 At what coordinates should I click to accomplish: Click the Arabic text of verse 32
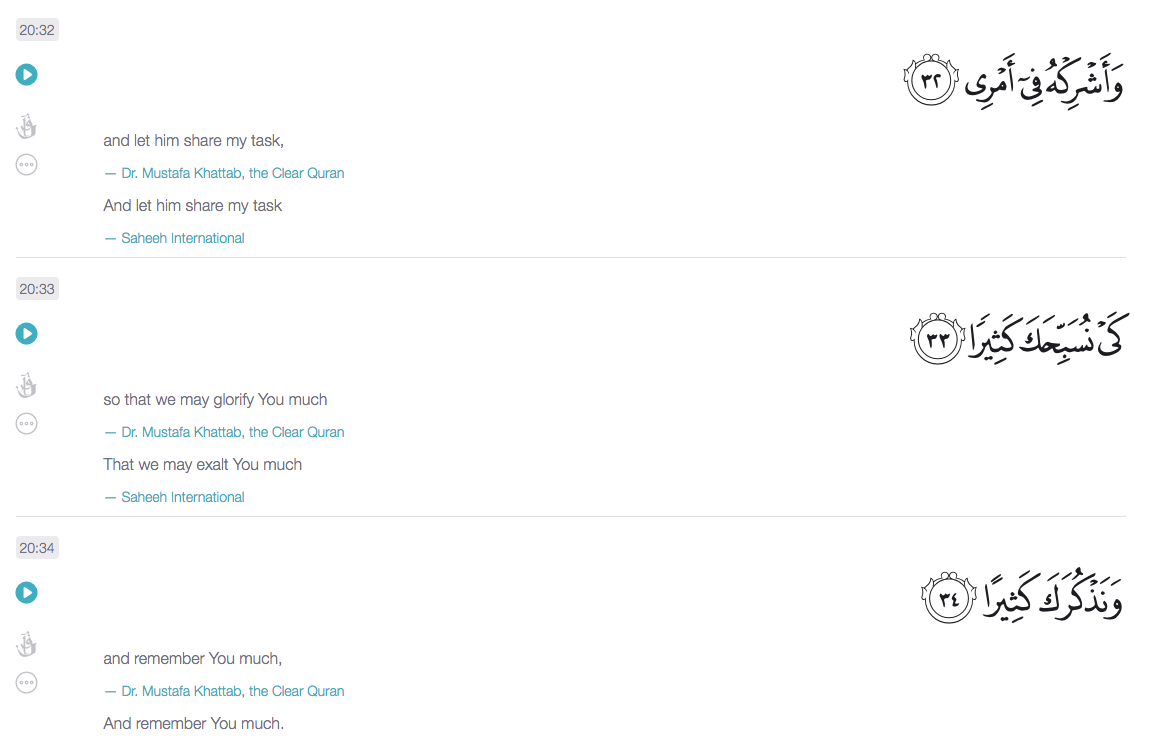tap(1043, 80)
